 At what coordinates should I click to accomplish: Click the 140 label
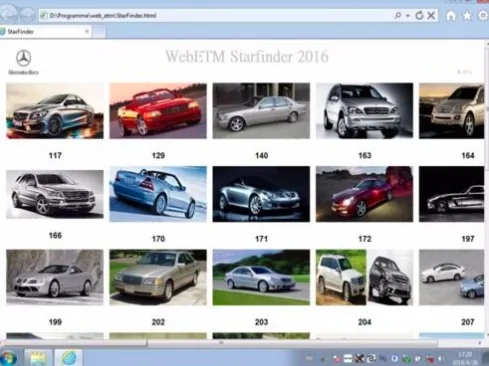click(x=262, y=156)
